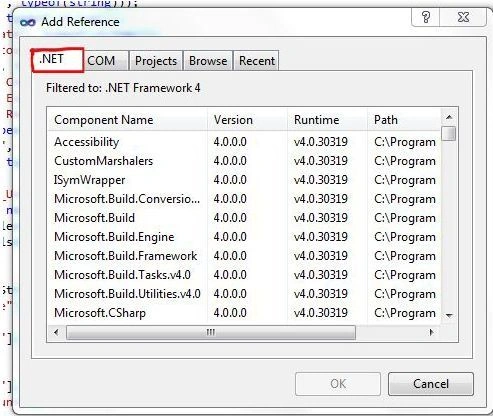This screenshot has height=416, width=493.
Task: Click the help question mark button
Action: tap(426, 17)
